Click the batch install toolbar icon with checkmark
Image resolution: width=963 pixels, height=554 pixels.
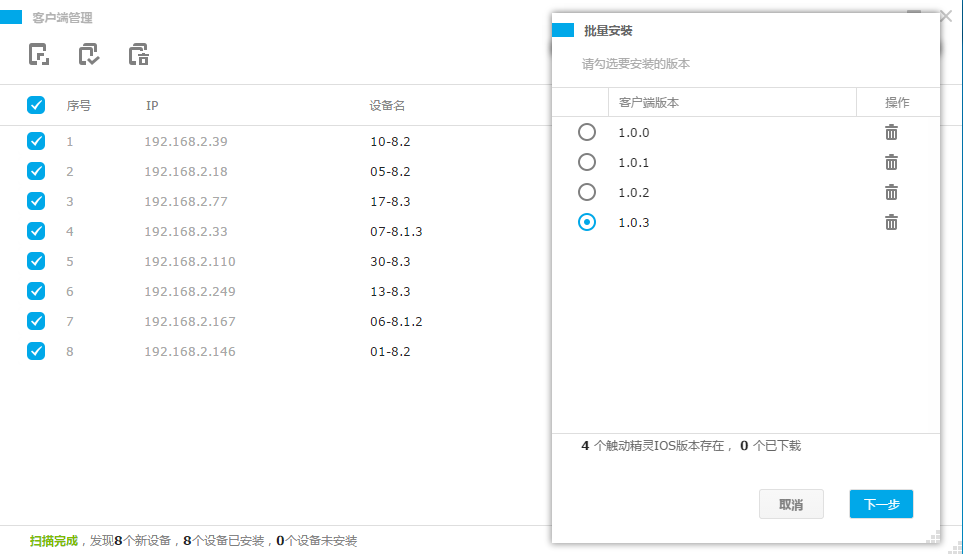point(88,55)
